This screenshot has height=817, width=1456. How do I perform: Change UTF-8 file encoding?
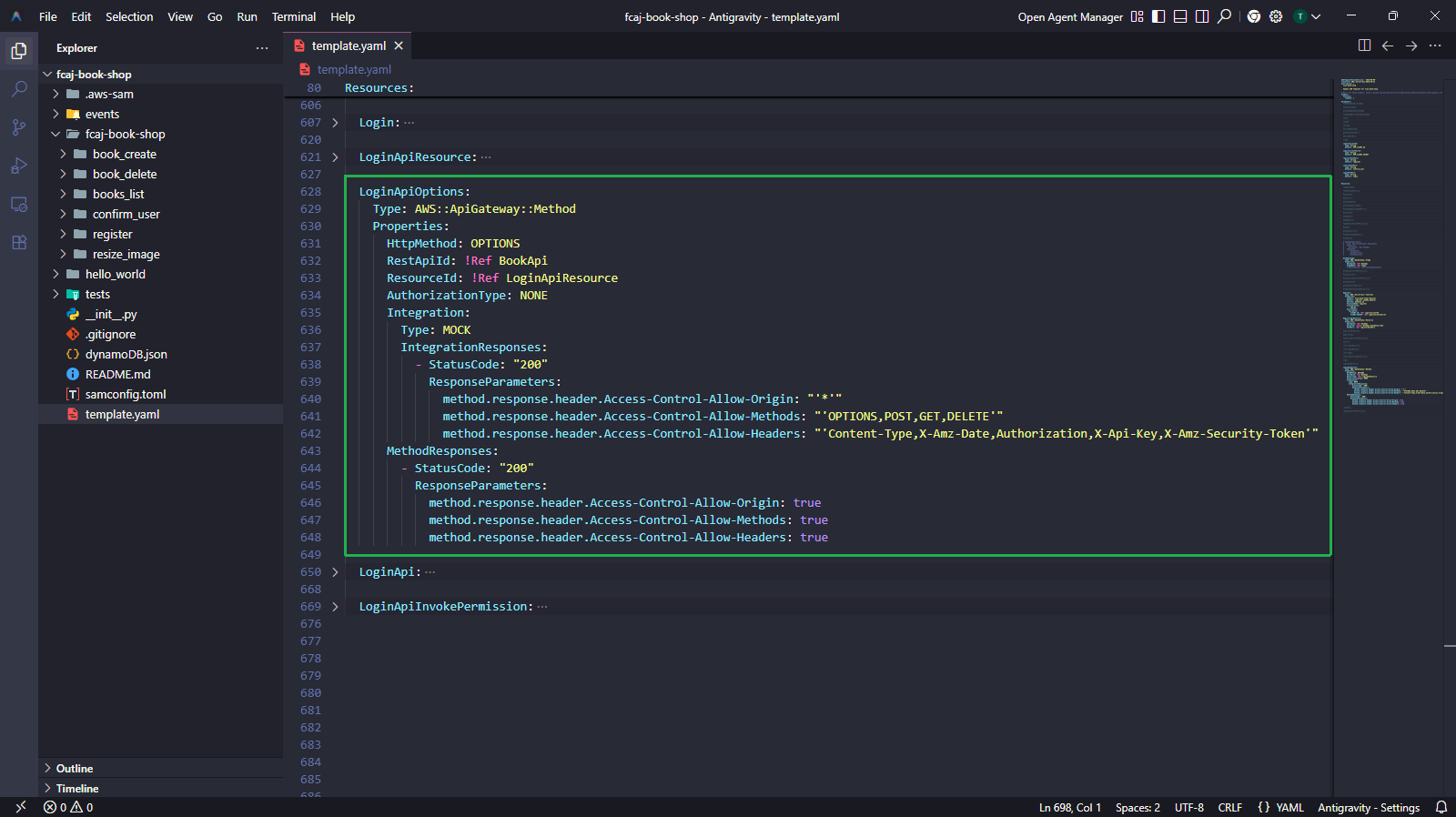click(1189, 807)
